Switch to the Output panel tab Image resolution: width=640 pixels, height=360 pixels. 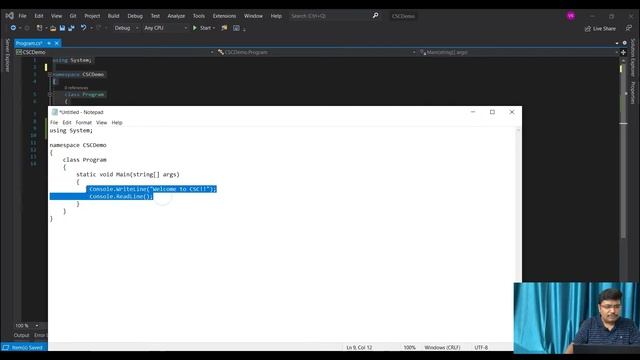[x=22, y=335]
